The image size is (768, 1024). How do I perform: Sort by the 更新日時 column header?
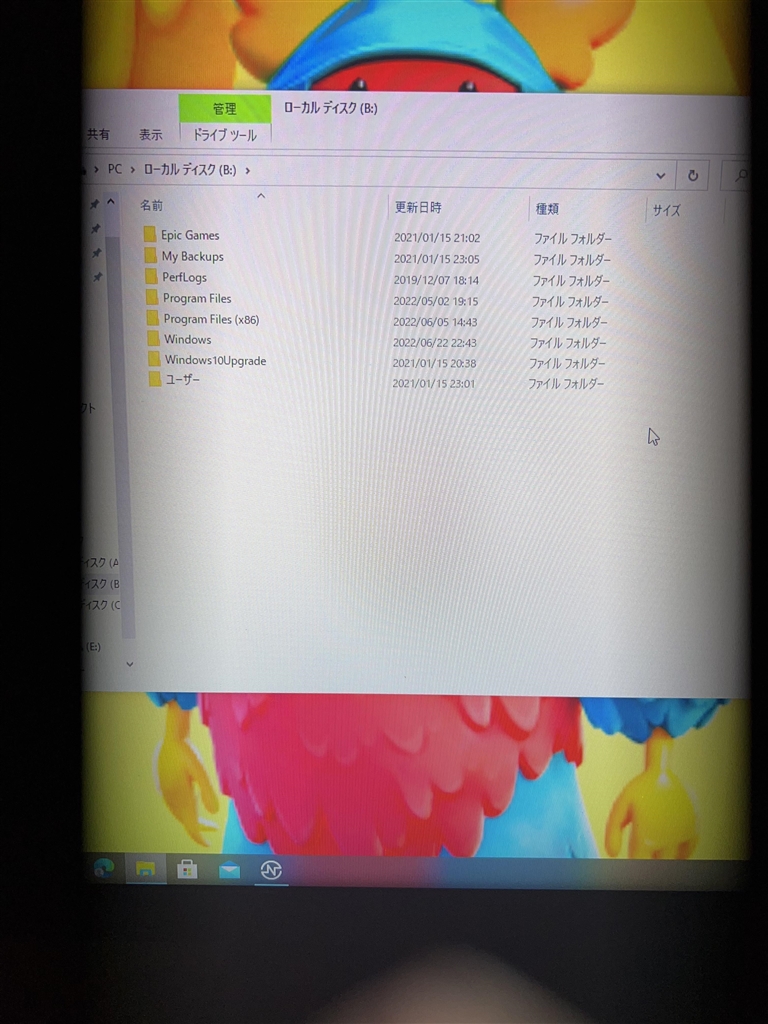[x=418, y=208]
